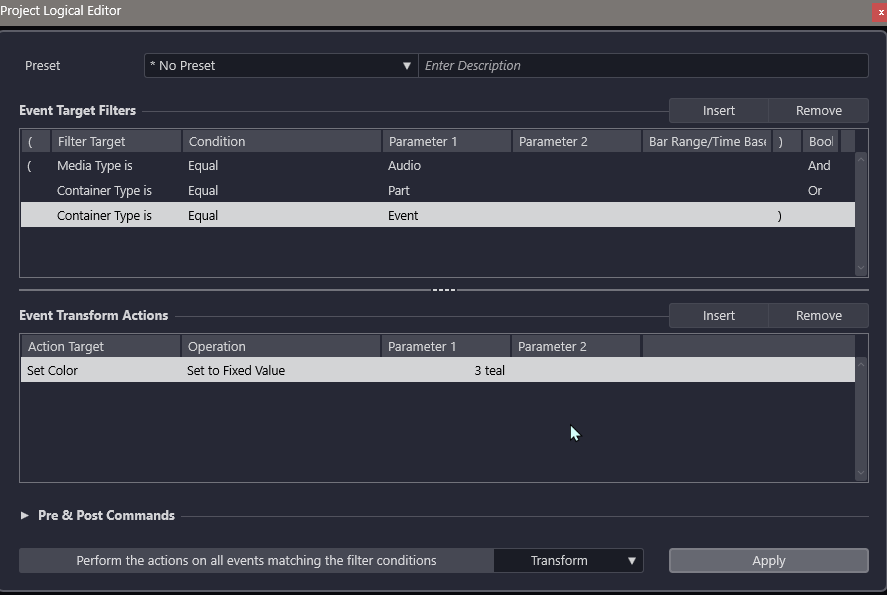Click the closing bracket on the Event row
The image size is (887, 595).
pyautogui.click(x=780, y=215)
